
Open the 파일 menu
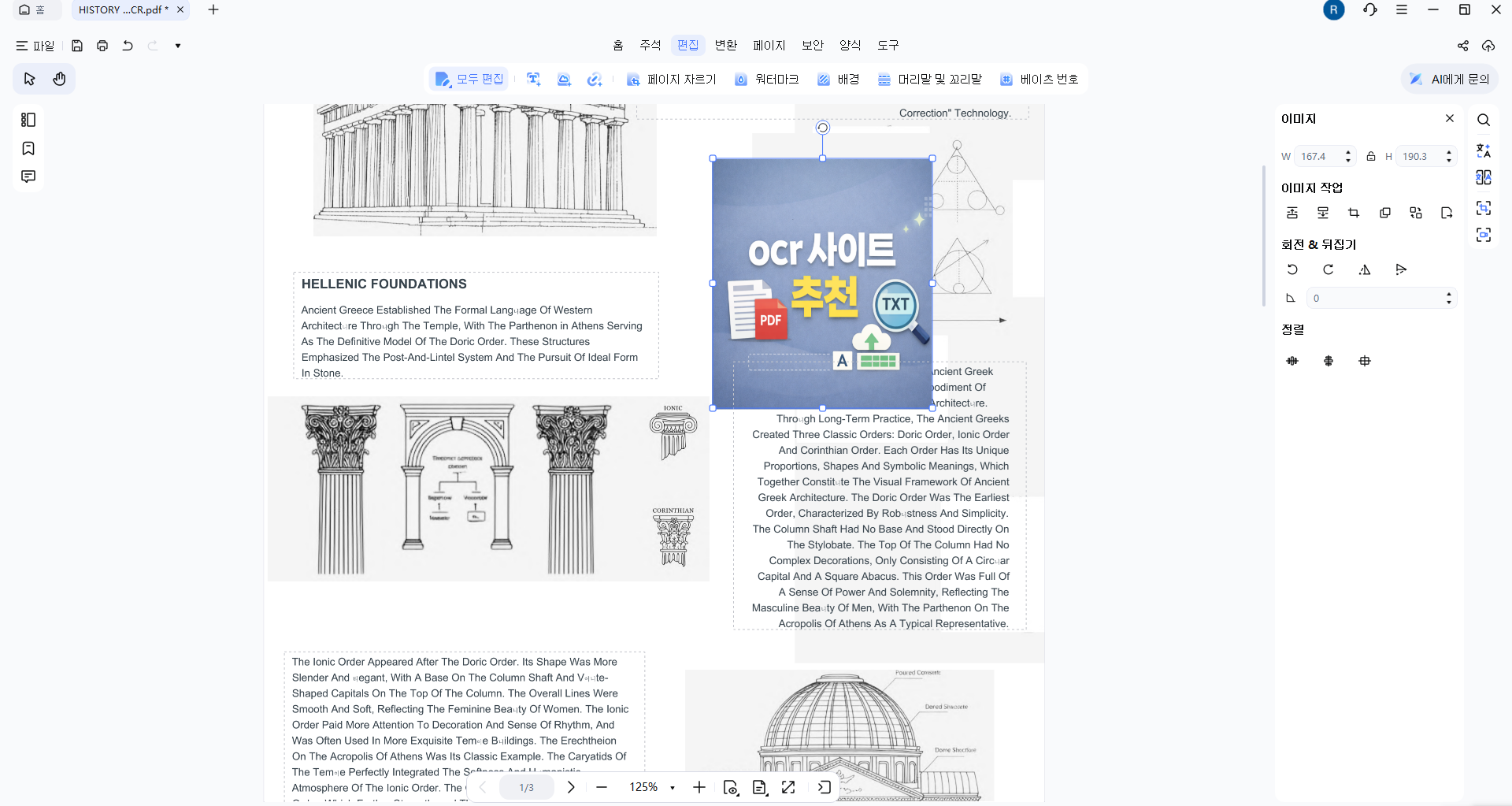pyautogui.click(x=35, y=46)
